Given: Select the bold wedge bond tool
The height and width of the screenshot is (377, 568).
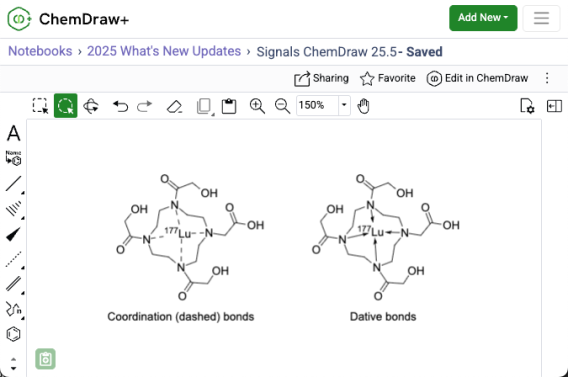Looking at the screenshot, I should pyautogui.click(x=14, y=234).
